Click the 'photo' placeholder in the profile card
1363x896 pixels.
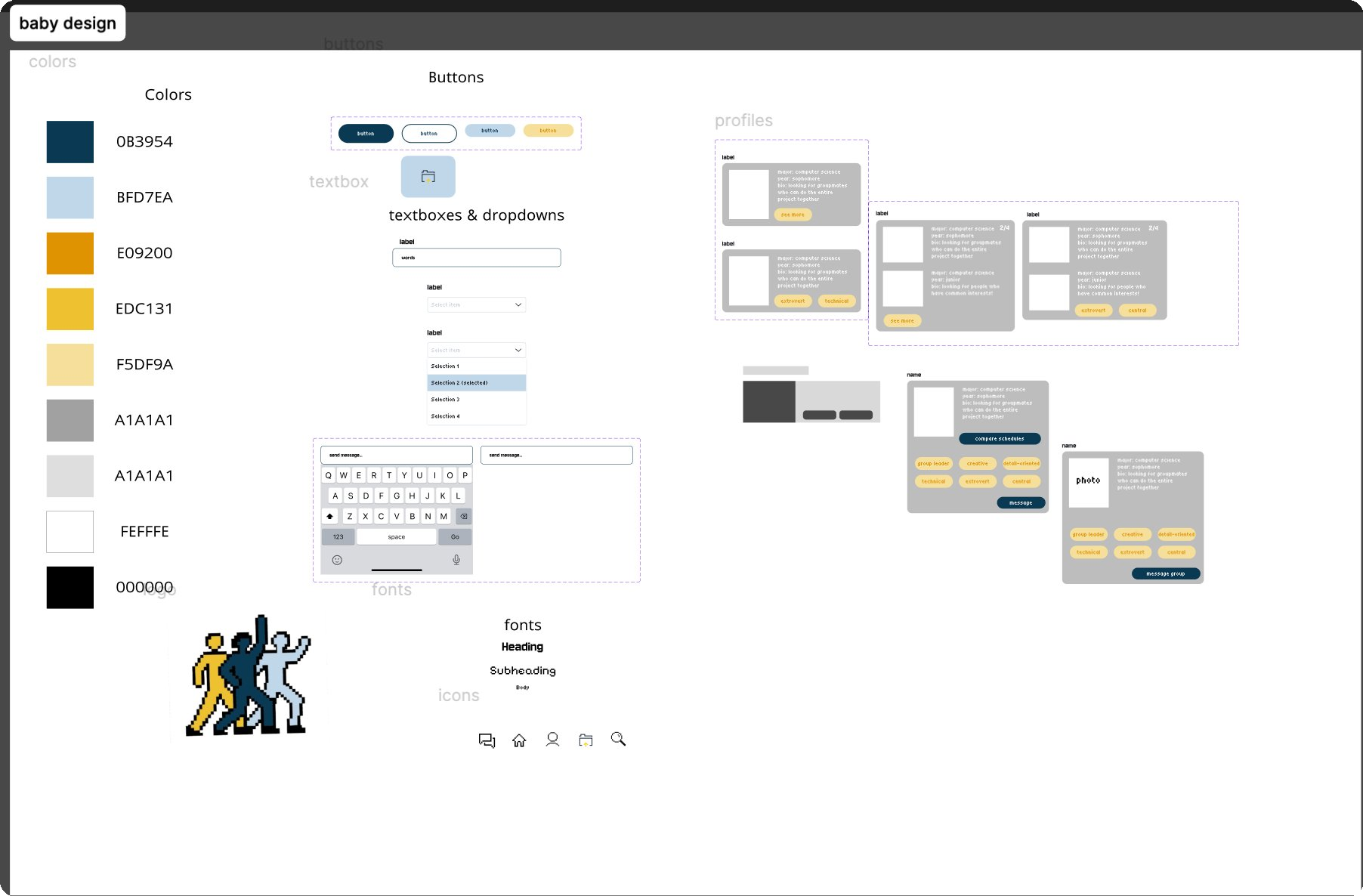click(x=1088, y=481)
